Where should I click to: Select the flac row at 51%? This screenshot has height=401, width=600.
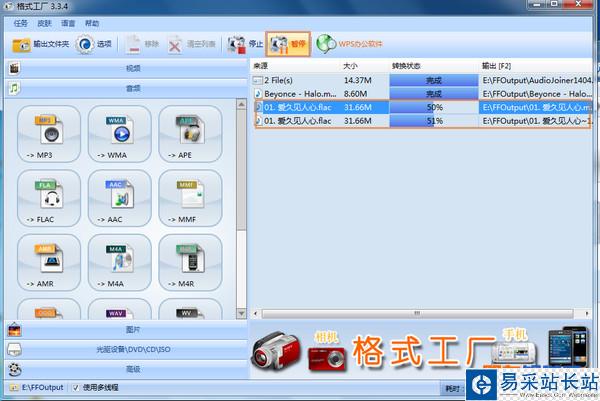[422, 121]
